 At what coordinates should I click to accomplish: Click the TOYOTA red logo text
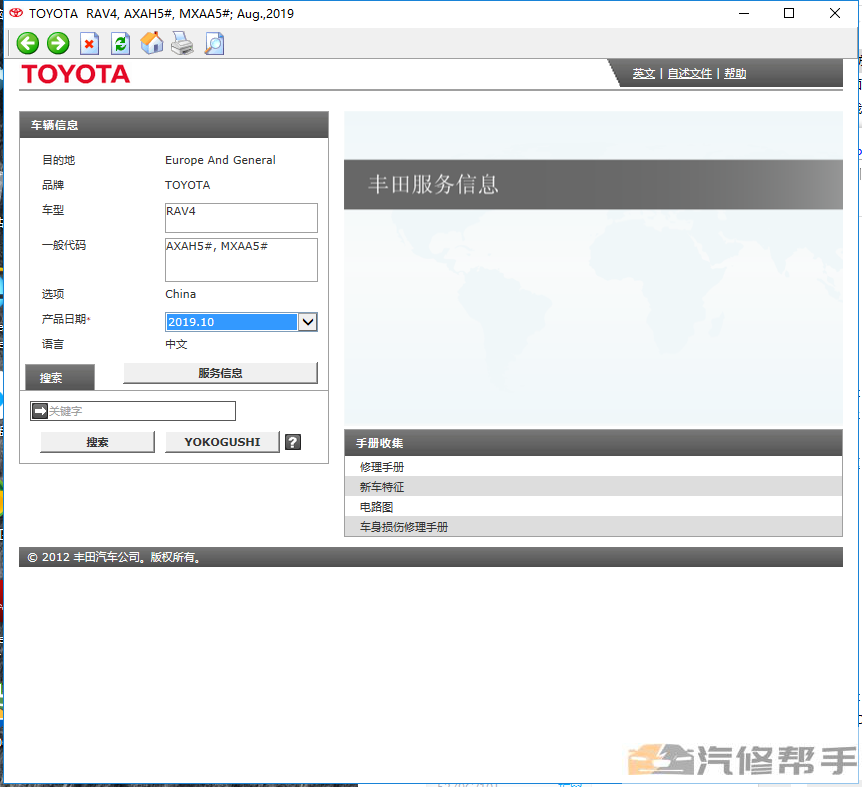[76, 74]
